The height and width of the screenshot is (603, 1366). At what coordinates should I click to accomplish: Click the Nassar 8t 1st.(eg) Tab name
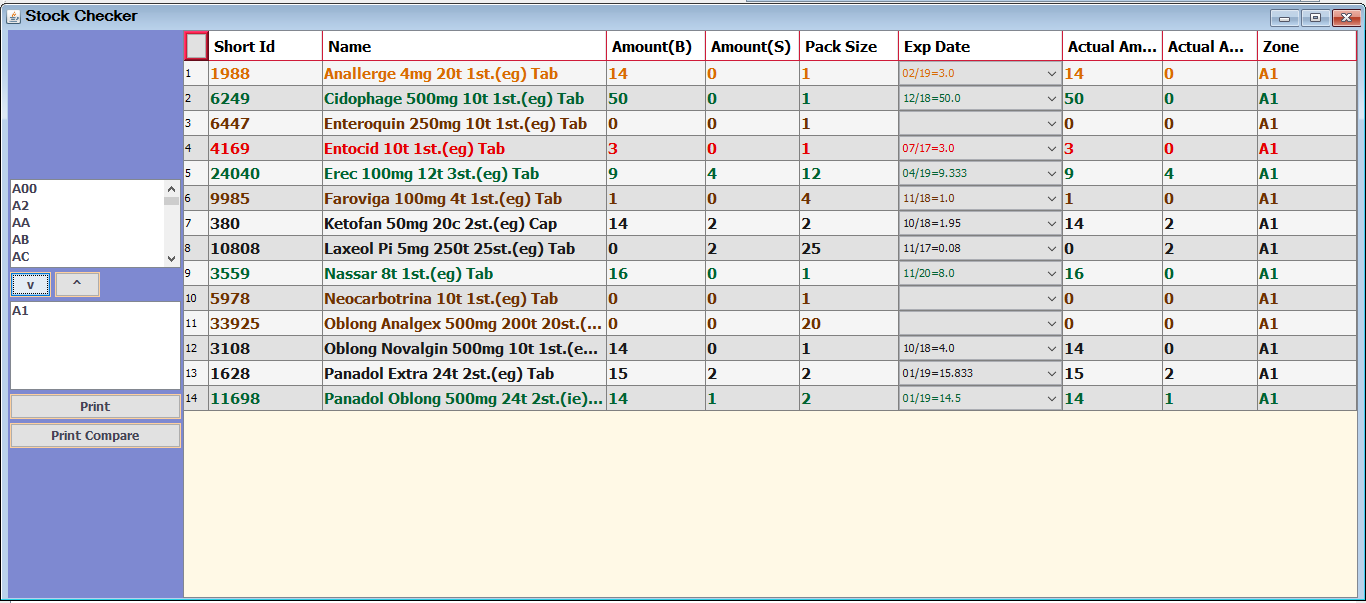(408, 274)
